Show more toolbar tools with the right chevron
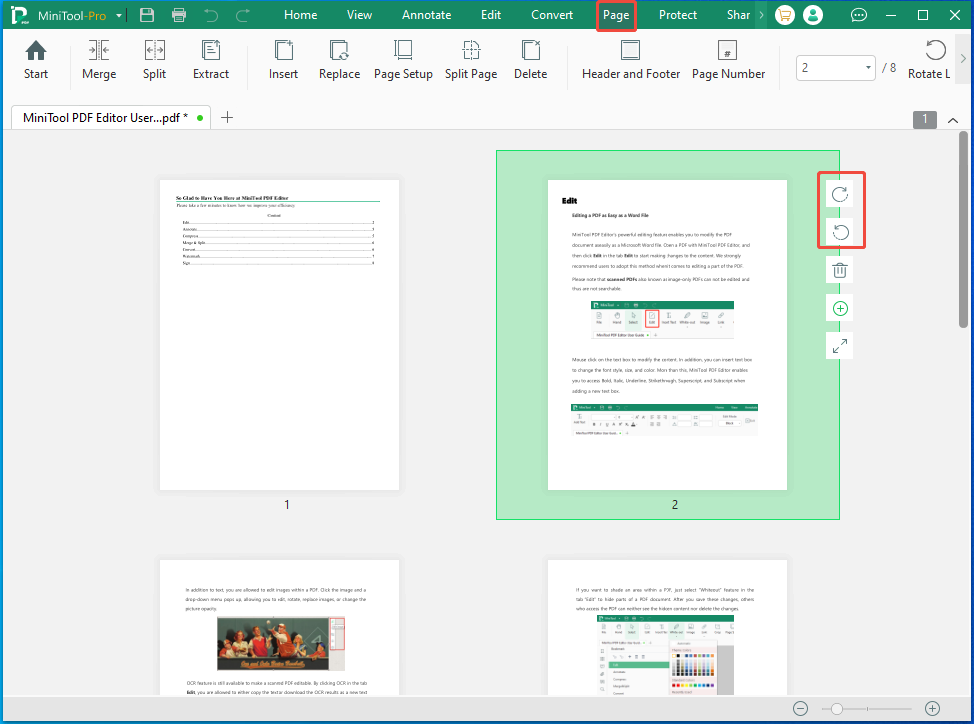Viewport: 974px width, 724px height. click(x=963, y=58)
